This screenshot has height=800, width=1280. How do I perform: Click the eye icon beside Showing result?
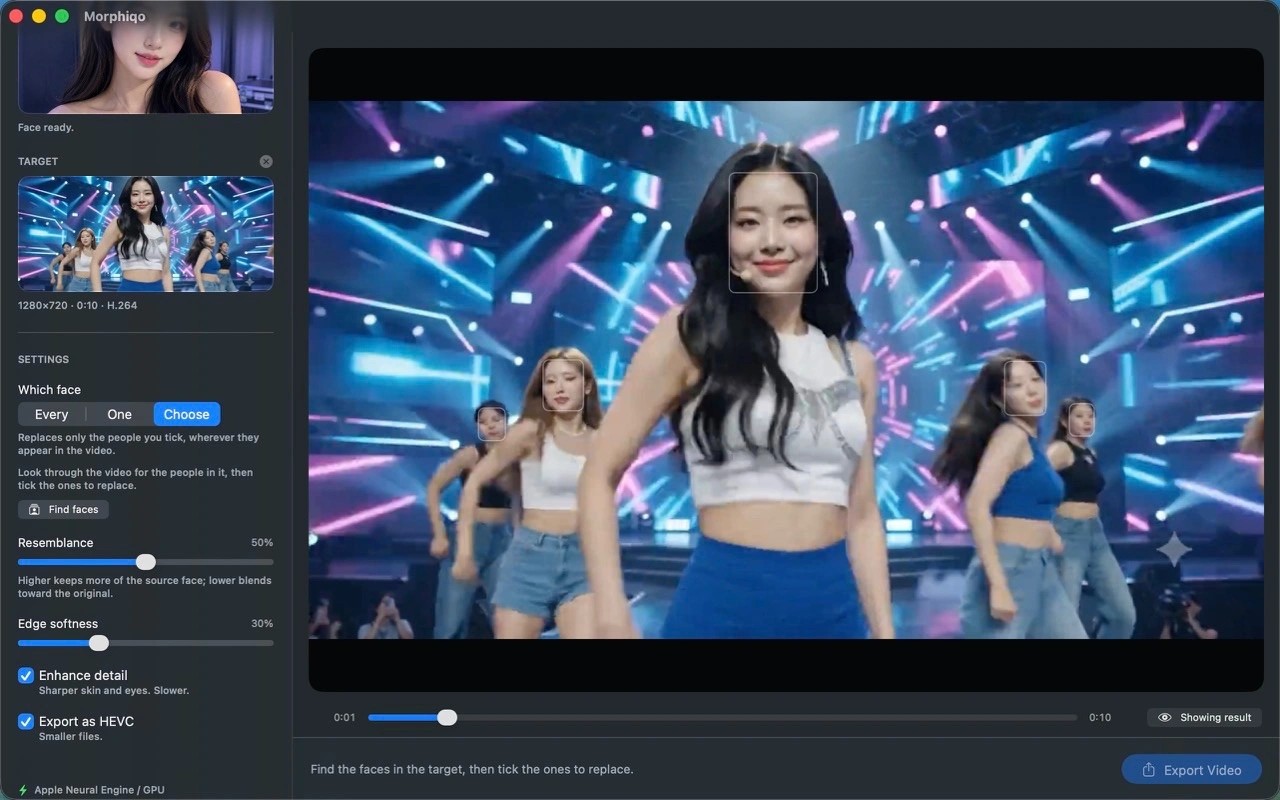pyautogui.click(x=1165, y=717)
